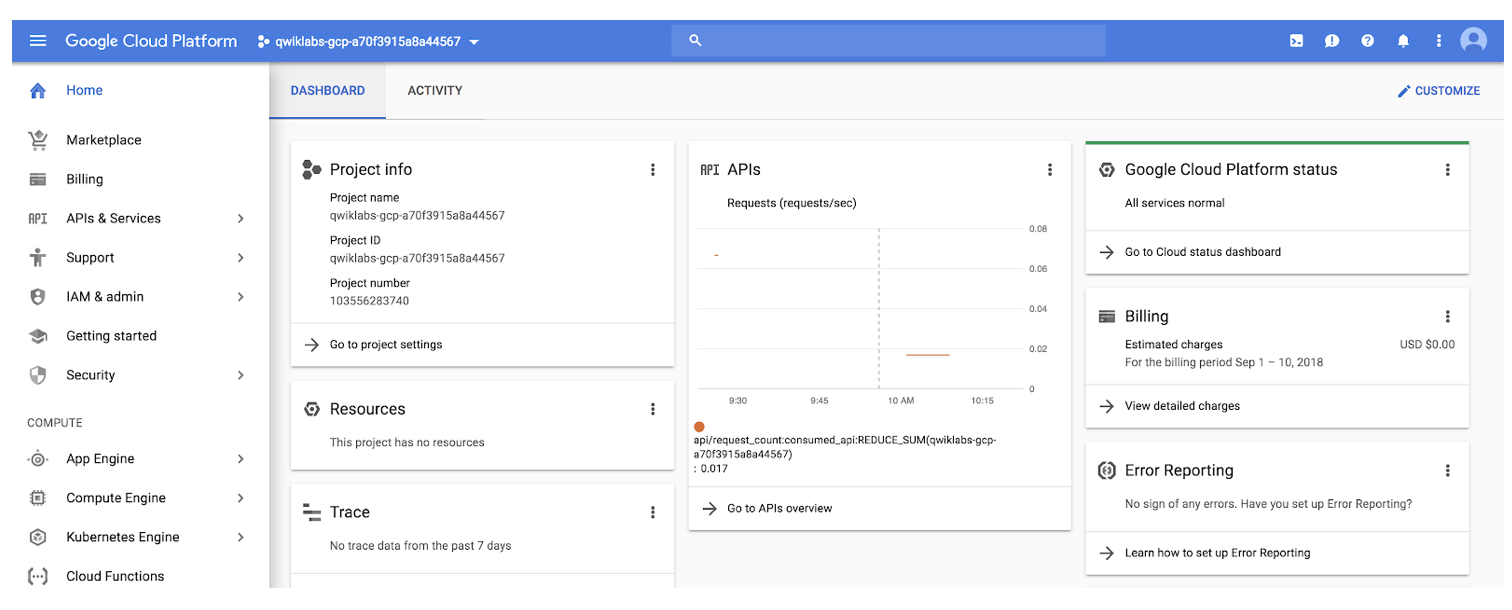
Task: Expand the APIs & Services submenu arrow
Action: coord(241,219)
